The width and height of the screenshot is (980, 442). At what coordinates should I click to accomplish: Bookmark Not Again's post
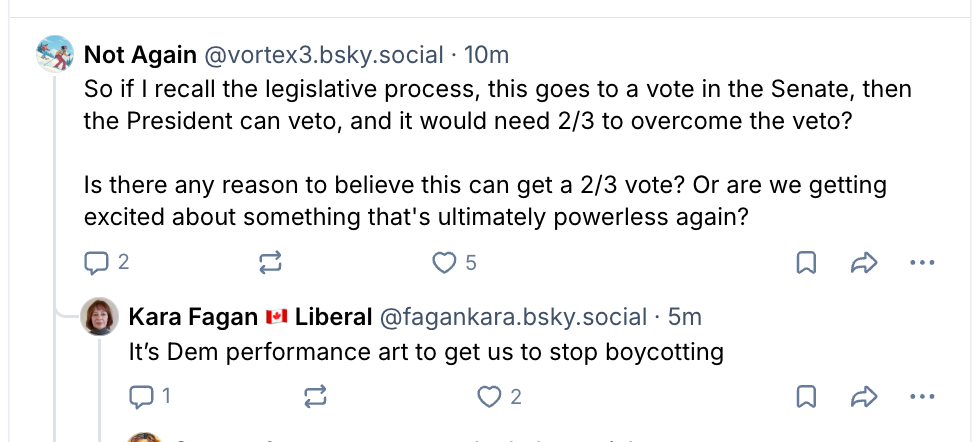[x=806, y=263]
